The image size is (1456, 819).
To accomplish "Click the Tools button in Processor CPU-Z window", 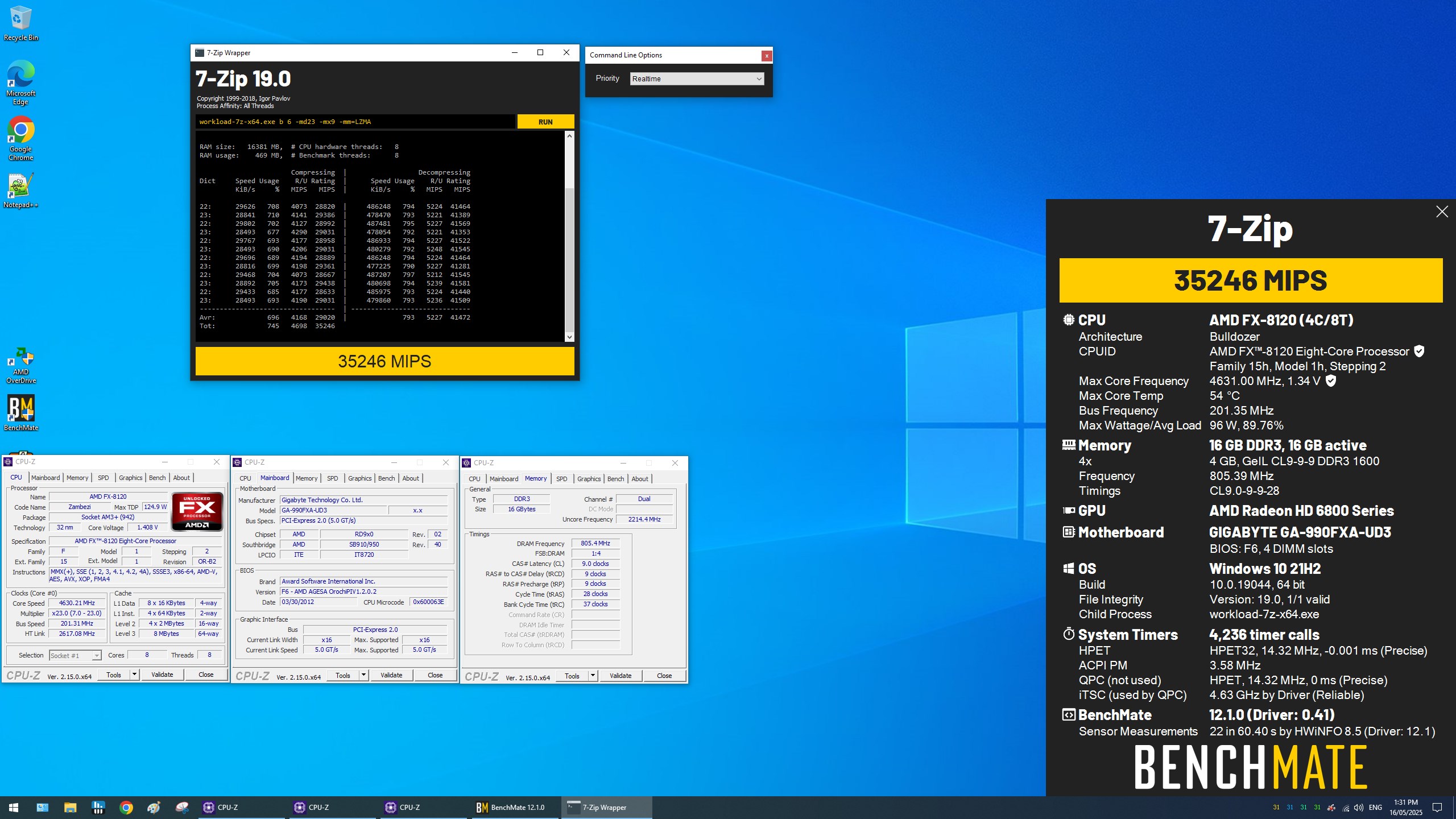I will [114, 675].
